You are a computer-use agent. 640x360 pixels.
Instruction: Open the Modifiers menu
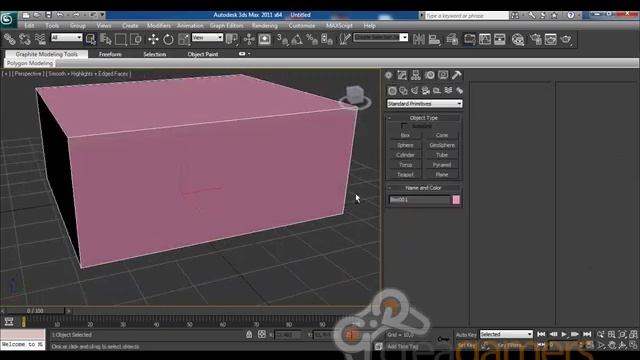(x=158, y=25)
